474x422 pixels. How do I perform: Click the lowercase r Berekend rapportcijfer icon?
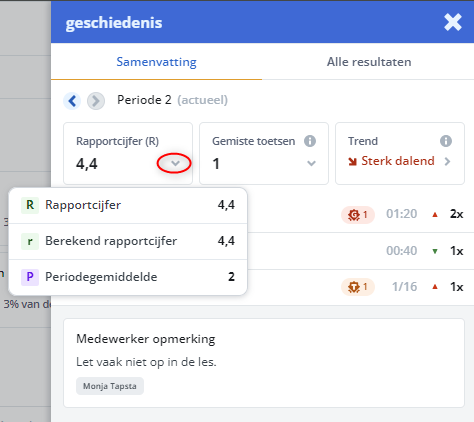click(30, 241)
